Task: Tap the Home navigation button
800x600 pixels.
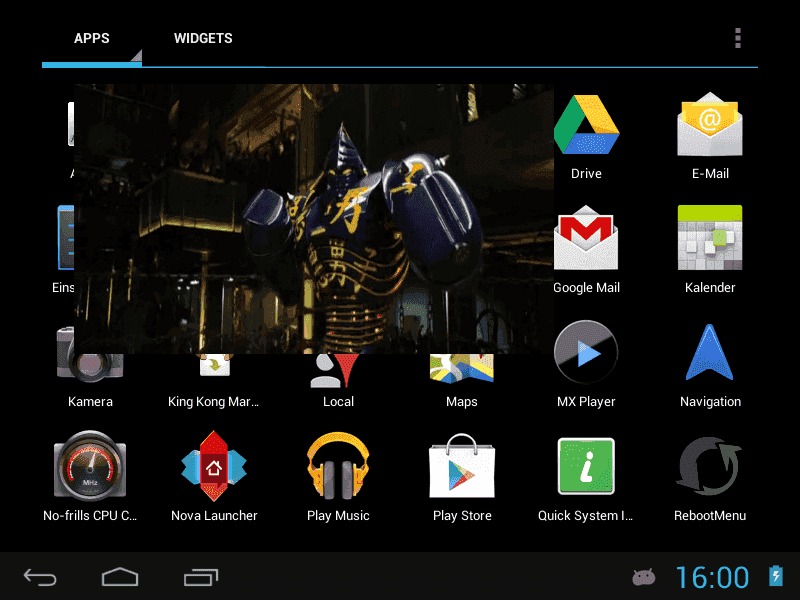Action: 120,577
